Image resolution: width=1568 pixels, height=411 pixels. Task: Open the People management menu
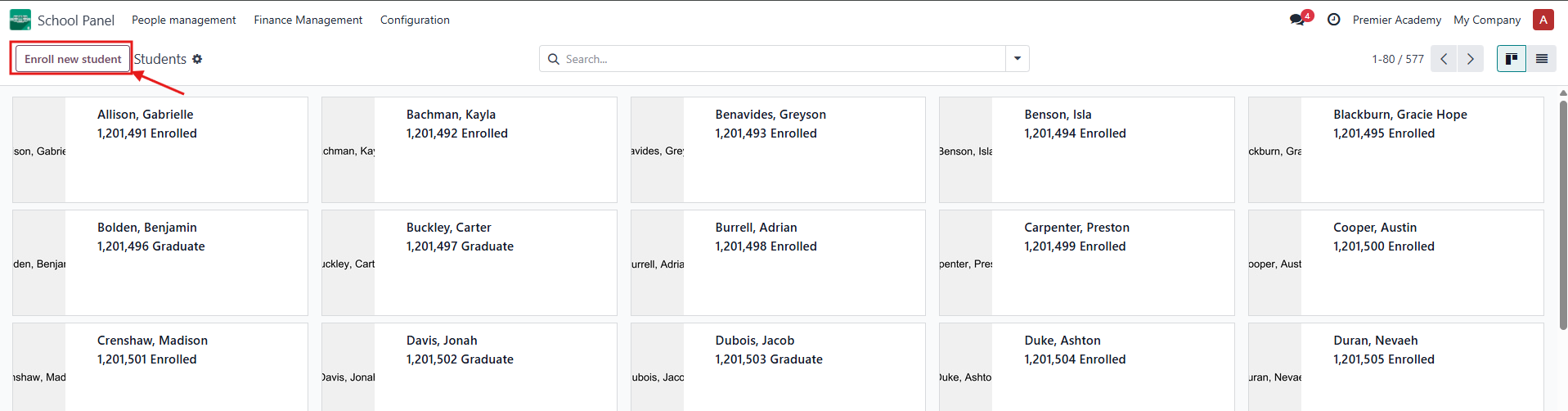[183, 20]
